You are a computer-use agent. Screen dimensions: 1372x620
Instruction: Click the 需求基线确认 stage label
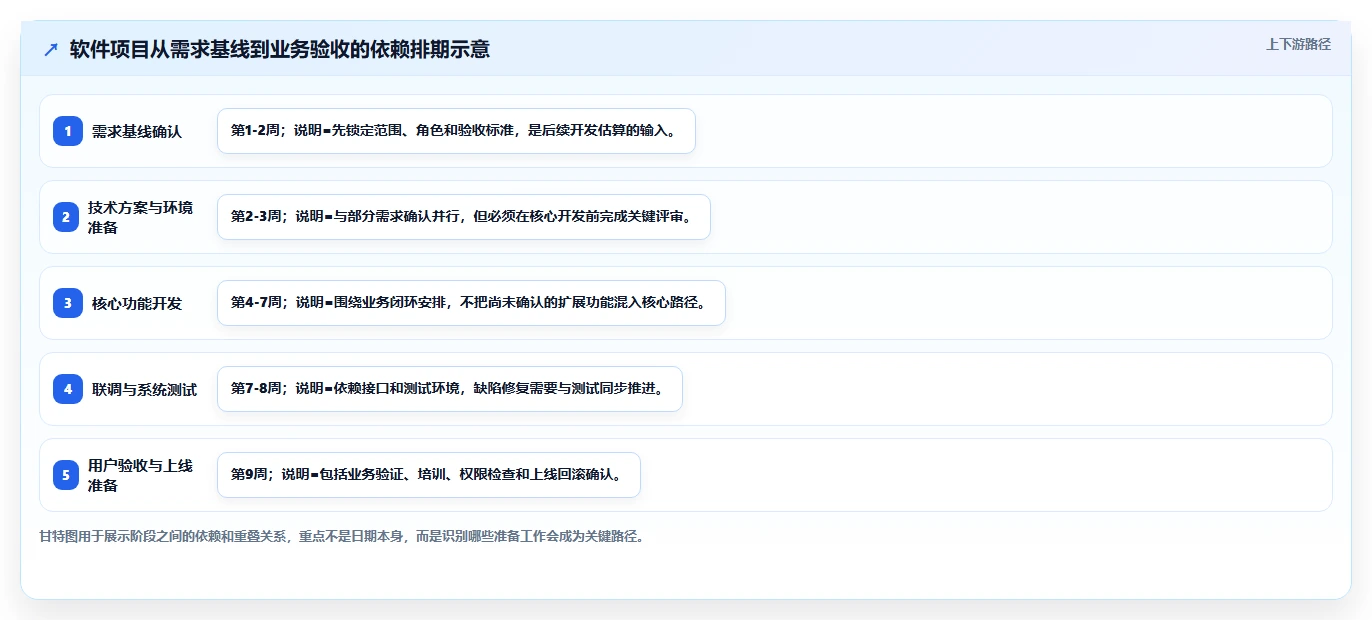tap(137, 131)
